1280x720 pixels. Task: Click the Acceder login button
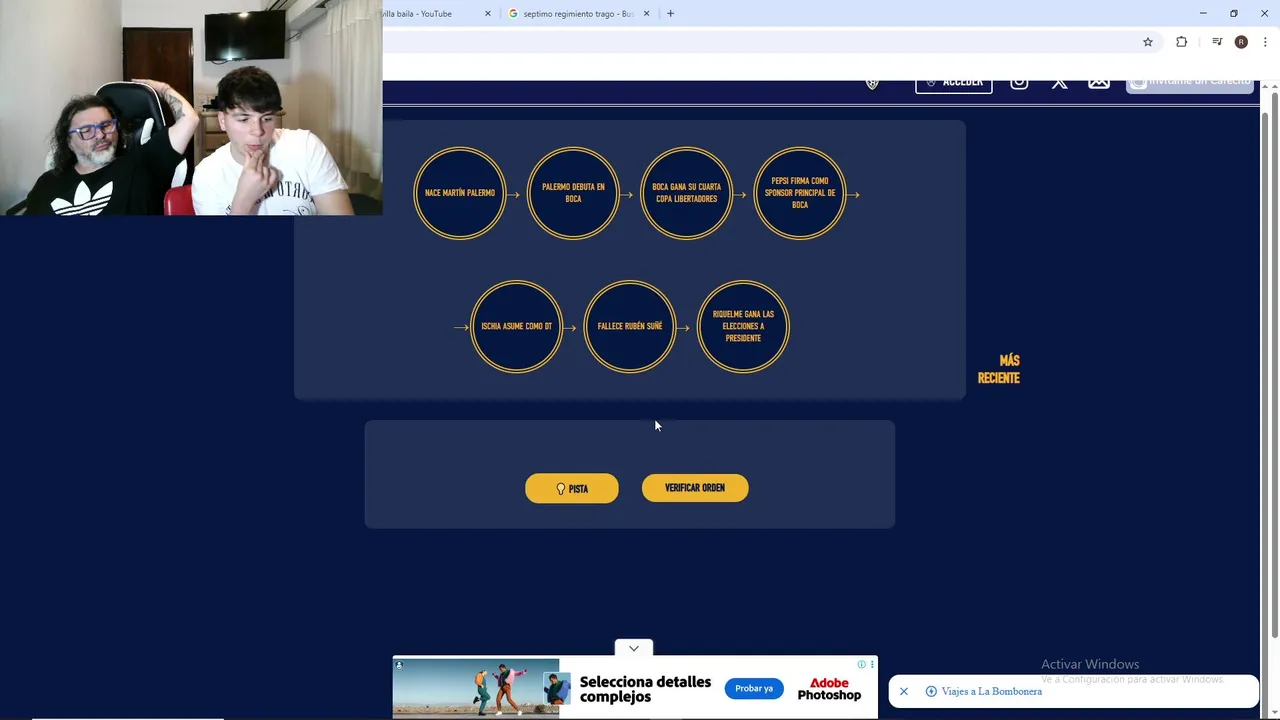point(954,86)
